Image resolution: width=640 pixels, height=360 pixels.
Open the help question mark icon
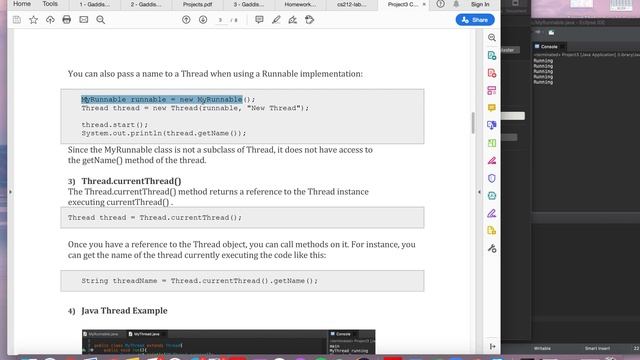click(440, 4)
